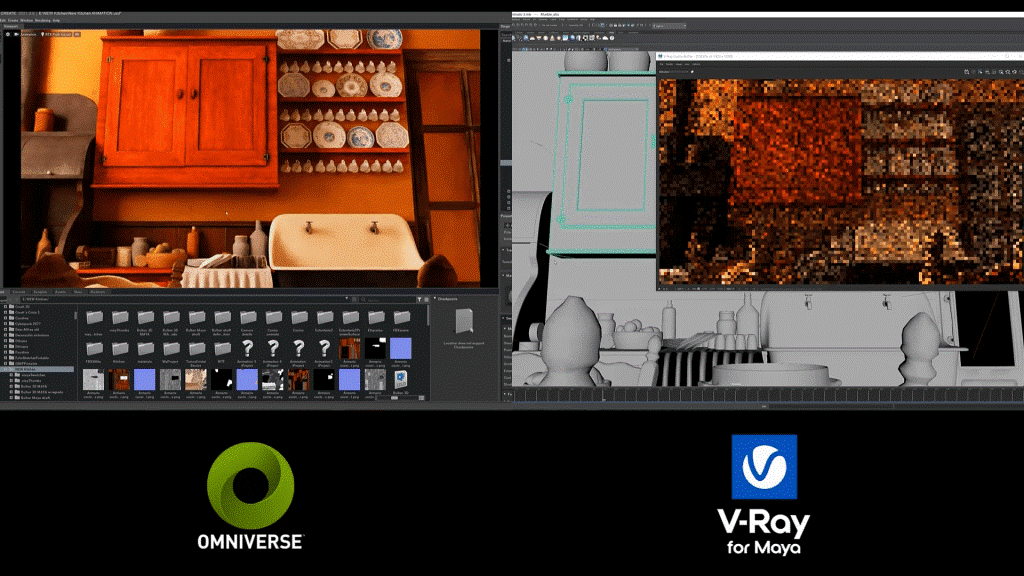This screenshot has height=576, width=1024.
Task: Open the viewport settings gear icon
Action: pyautogui.click(x=8, y=34)
